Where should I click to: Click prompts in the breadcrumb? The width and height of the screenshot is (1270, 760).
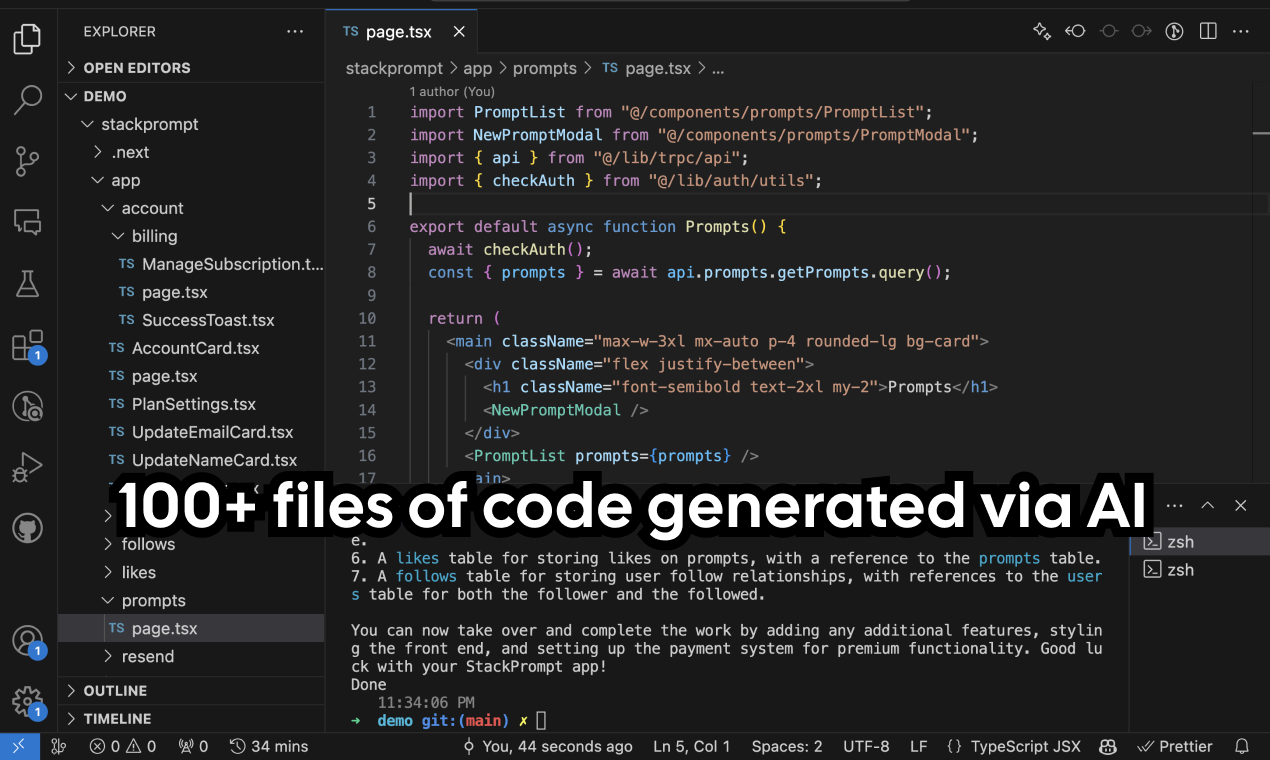point(544,69)
